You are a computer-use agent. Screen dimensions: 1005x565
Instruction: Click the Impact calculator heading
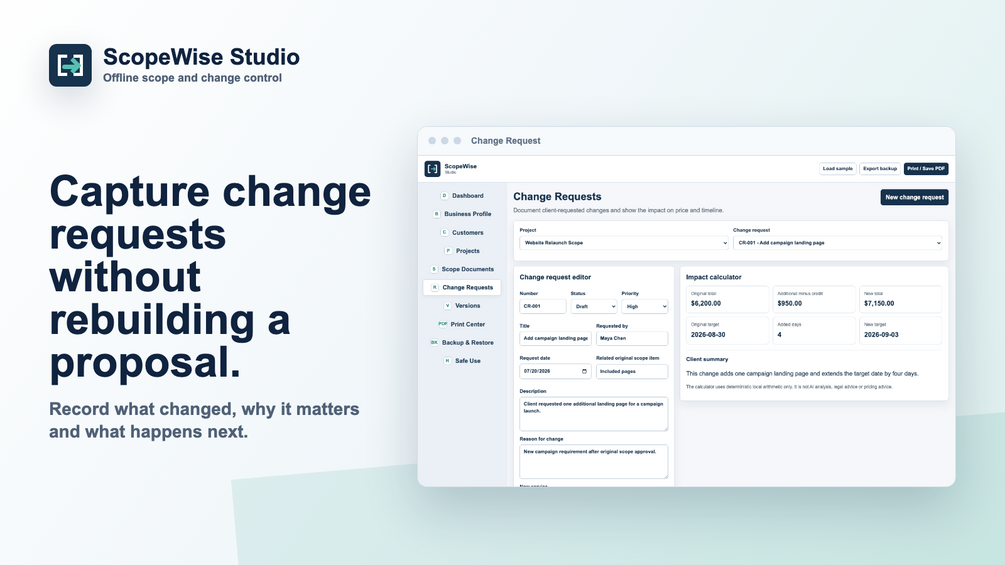tap(713, 277)
